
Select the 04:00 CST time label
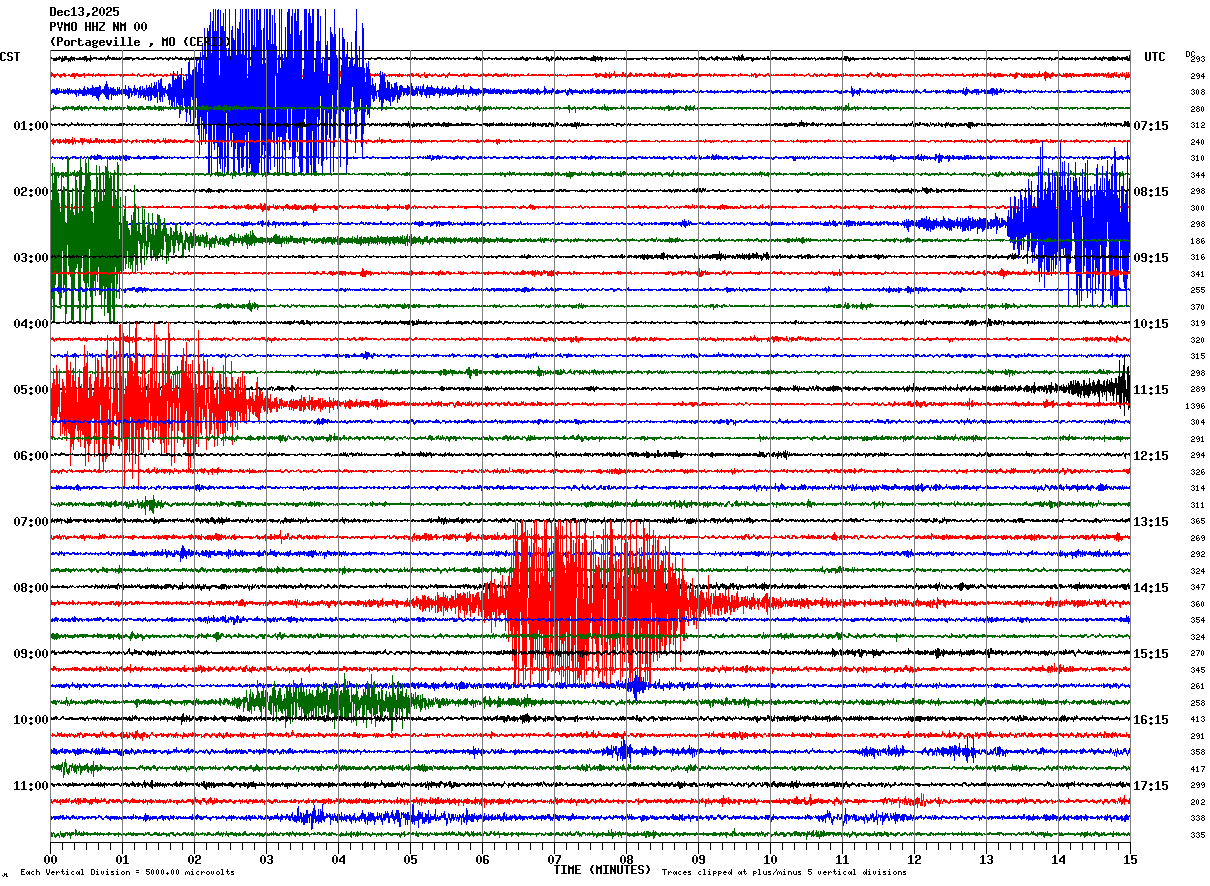[x=31, y=324]
